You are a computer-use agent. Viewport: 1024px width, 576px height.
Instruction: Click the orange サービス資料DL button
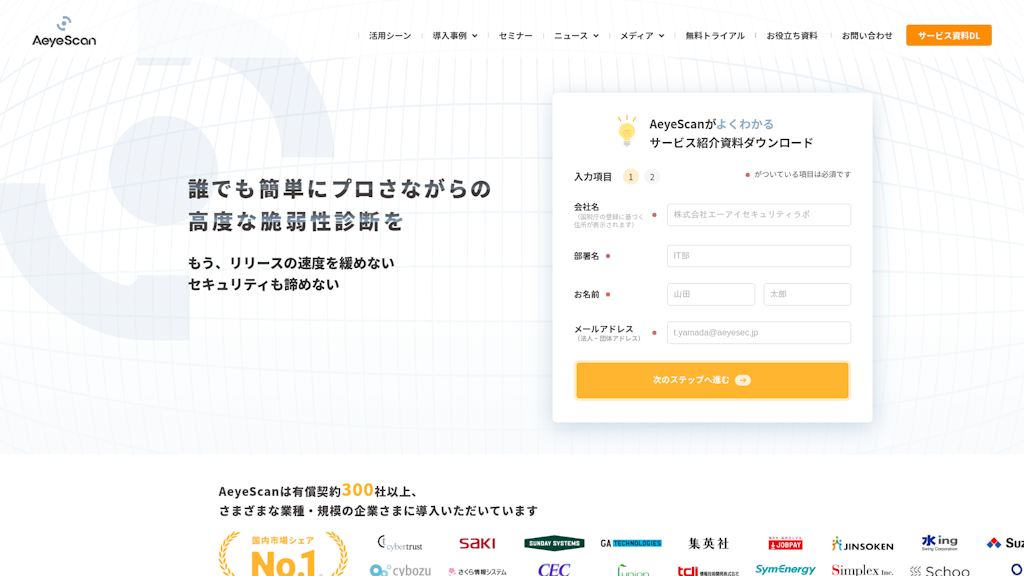tap(948, 34)
